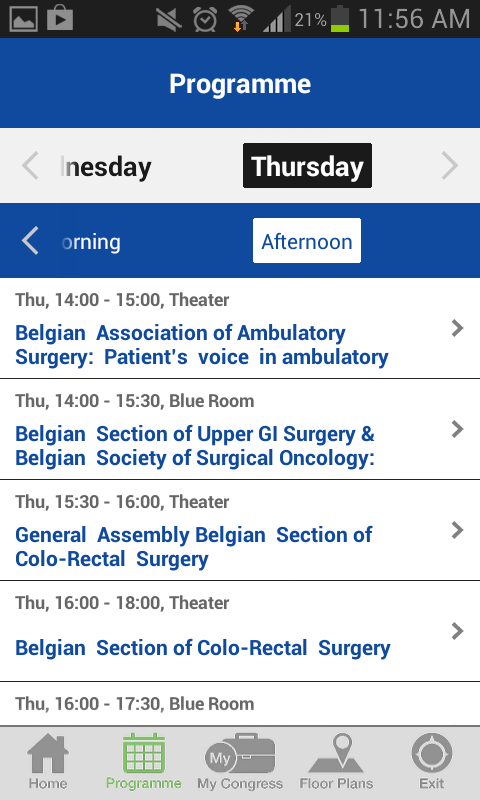Go to previous day with left arrow

[x=30, y=166]
